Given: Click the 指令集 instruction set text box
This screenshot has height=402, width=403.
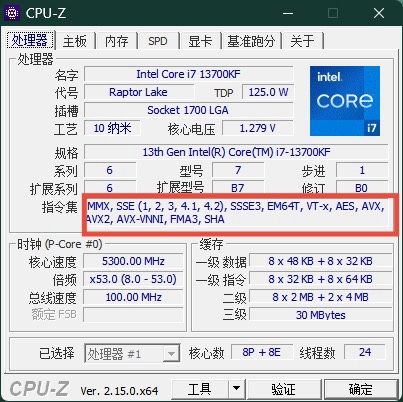Looking at the screenshot, I should pos(237,213).
